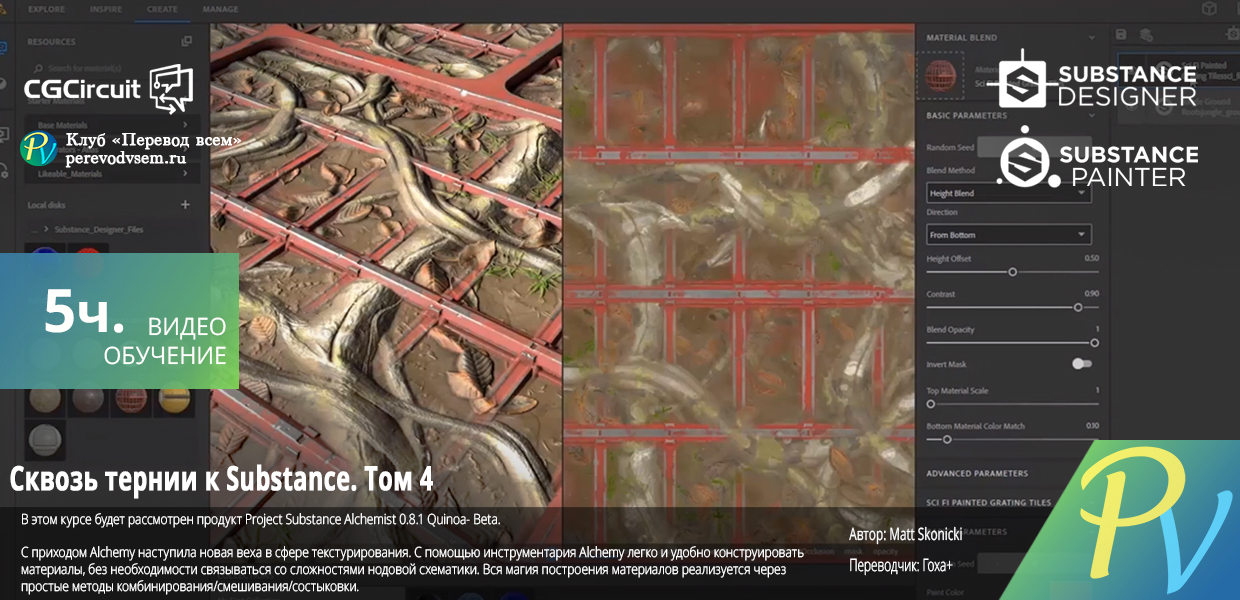1240x600 pixels.
Task: Open the Blend Method dropdown showing Height Blend
Action: click(x=1009, y=193)
